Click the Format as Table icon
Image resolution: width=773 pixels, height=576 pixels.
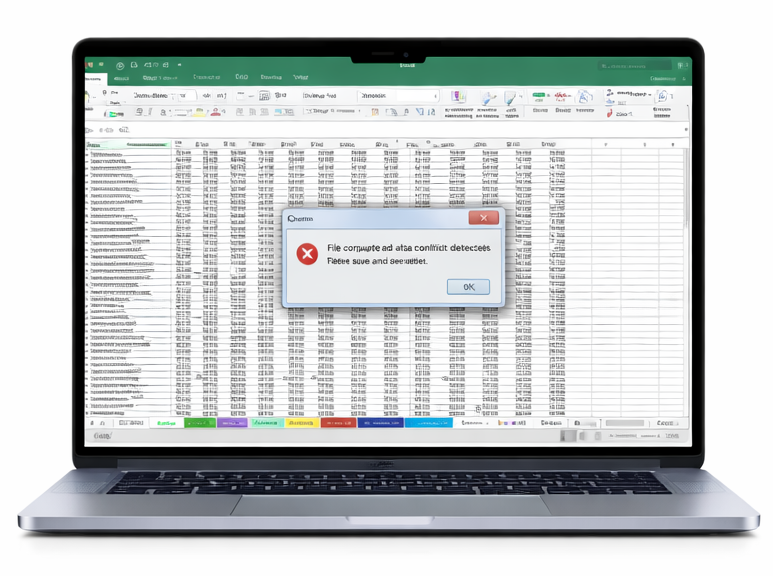pos(488,98)
